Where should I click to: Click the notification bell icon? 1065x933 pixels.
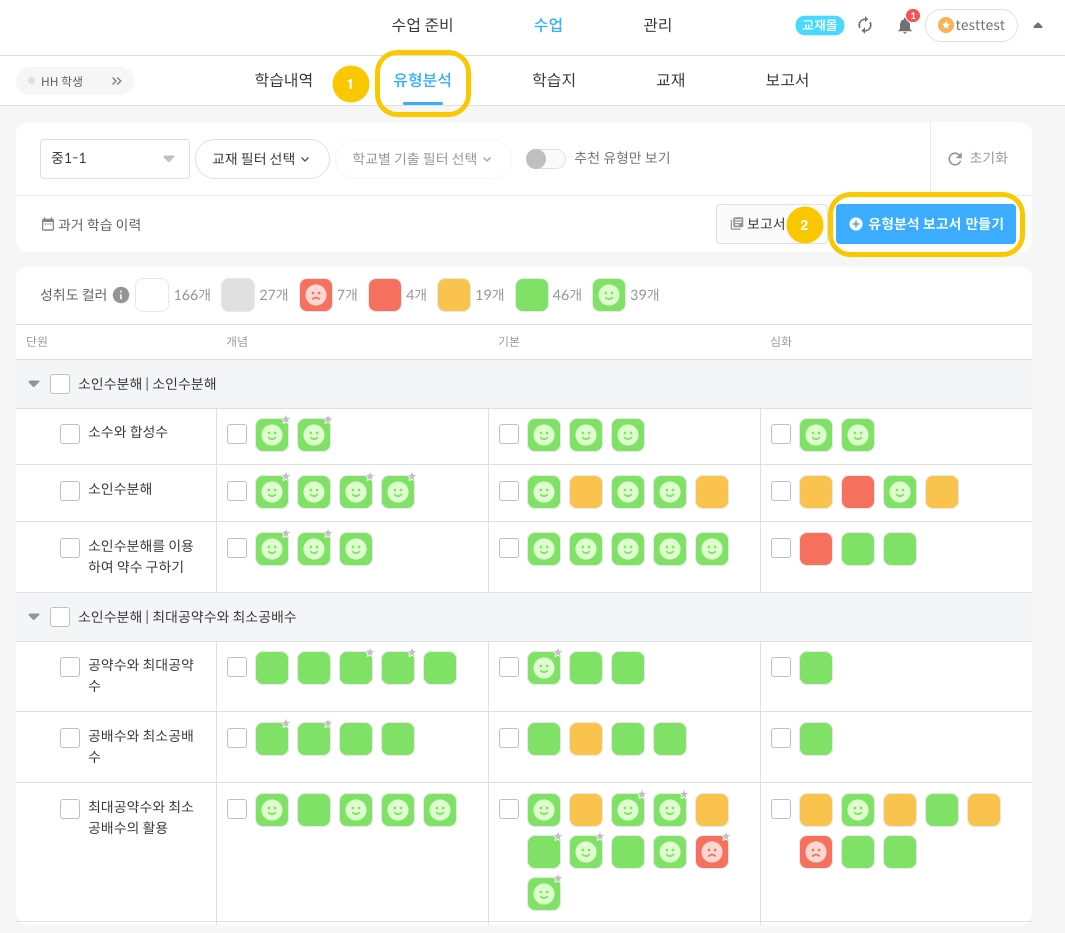[905, 26]
